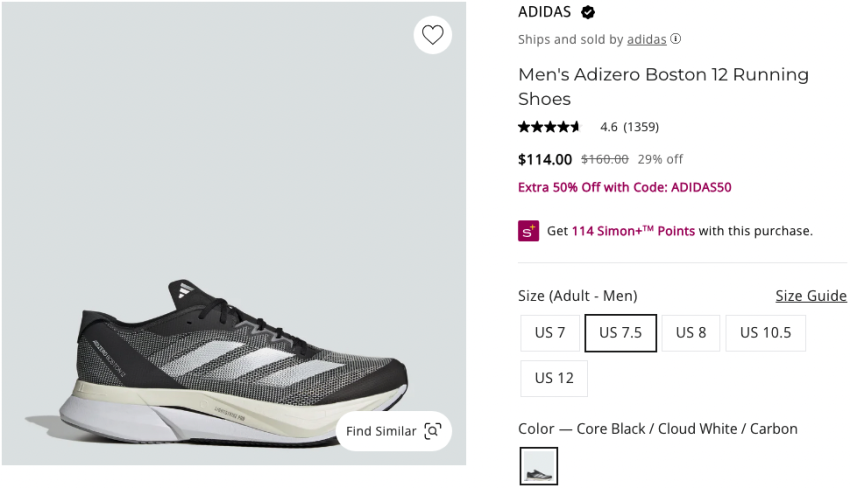Click the ADIDAS brand name
The width and height of the screenshot is (850, 488).
tap(544, 12)
